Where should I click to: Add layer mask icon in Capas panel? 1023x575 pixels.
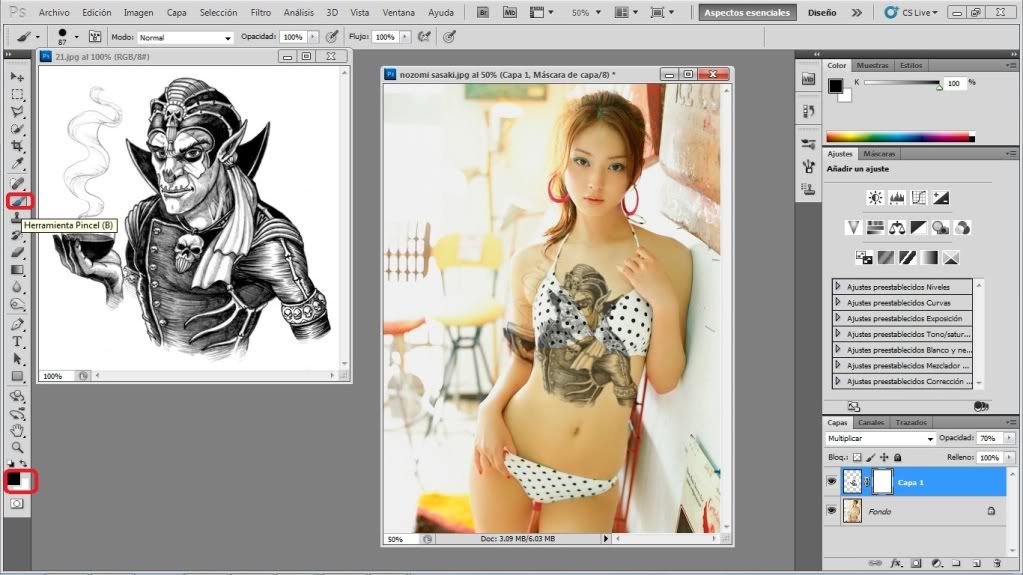[917, 563]
